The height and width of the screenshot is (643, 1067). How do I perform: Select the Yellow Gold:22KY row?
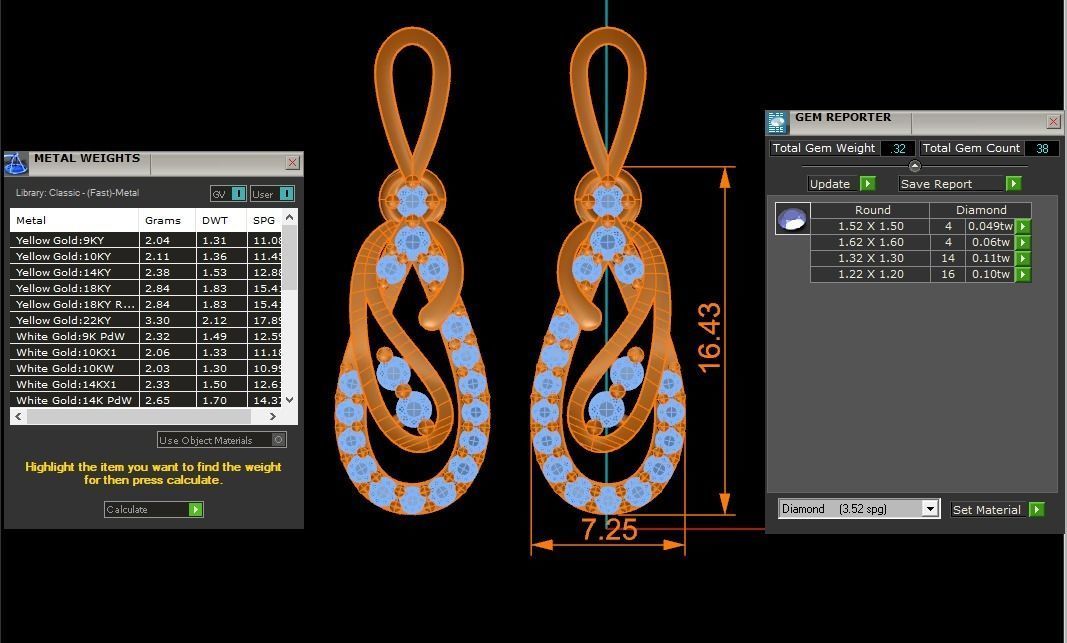pos(146,320)
